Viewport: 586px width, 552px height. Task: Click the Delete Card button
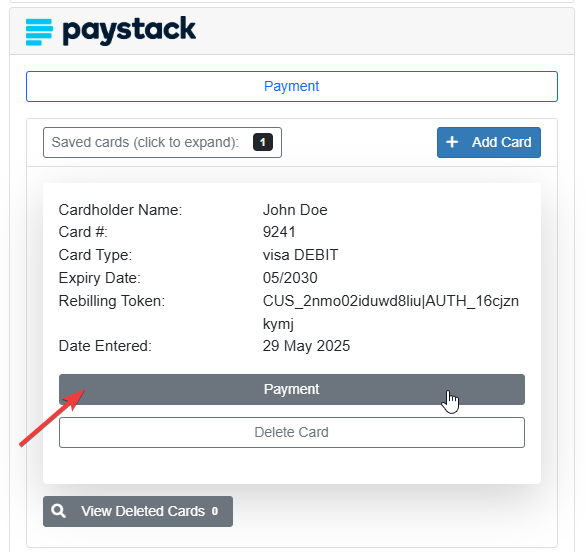pos(292,432)
